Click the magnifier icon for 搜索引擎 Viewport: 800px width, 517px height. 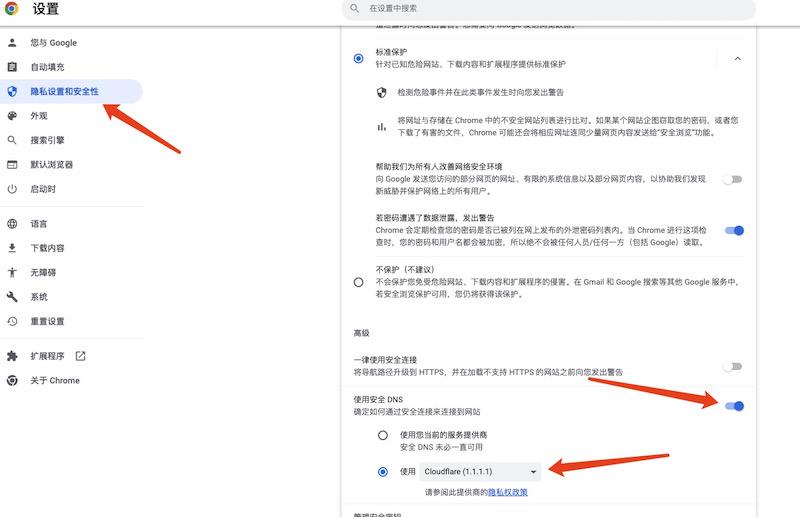[x=12, y=140]
